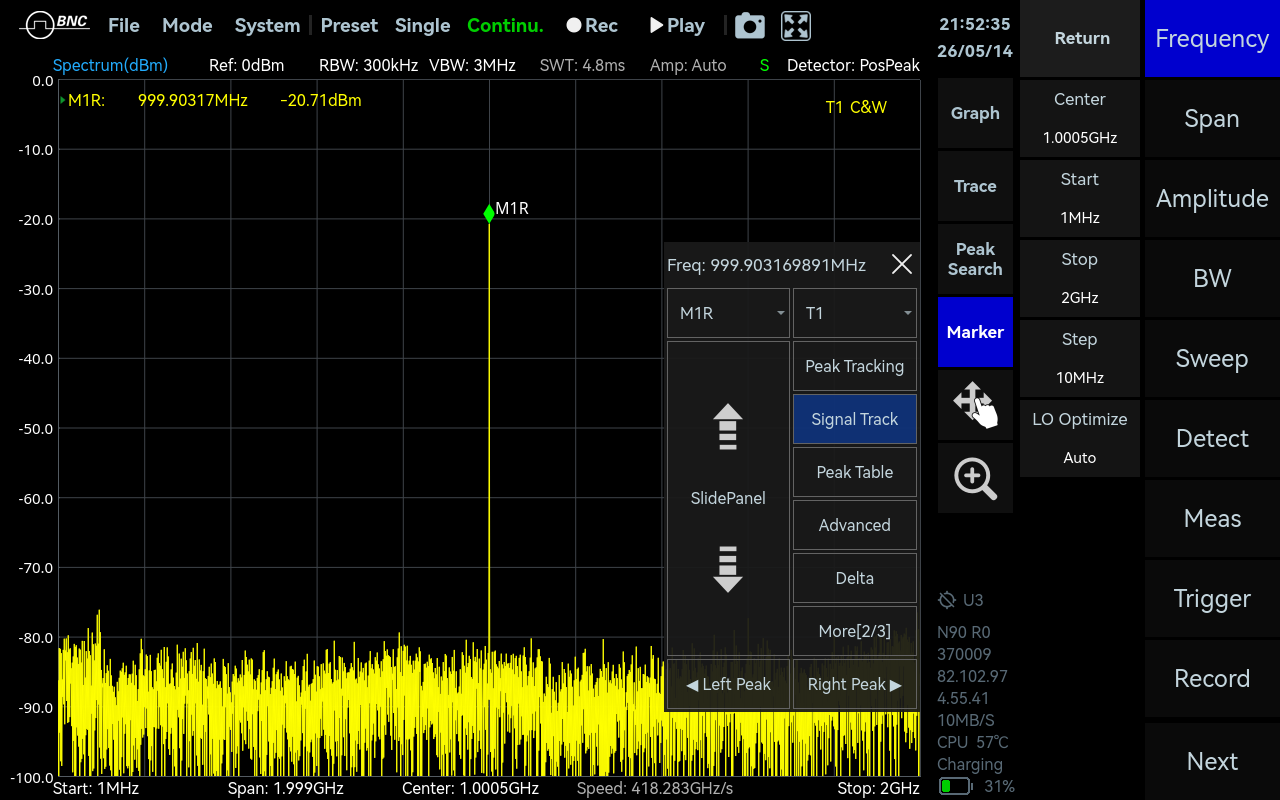Switch to Single sweep mode

pyautogui.click(x=422, y=26)
